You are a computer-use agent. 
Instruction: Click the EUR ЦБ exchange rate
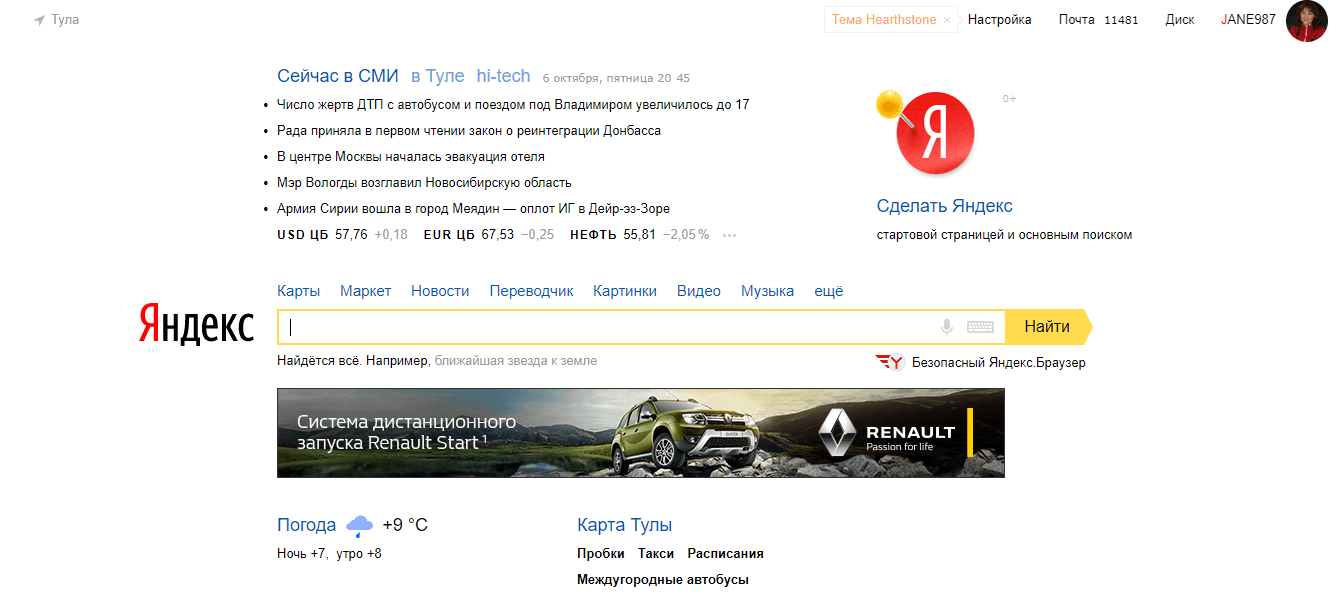[489, 235]
